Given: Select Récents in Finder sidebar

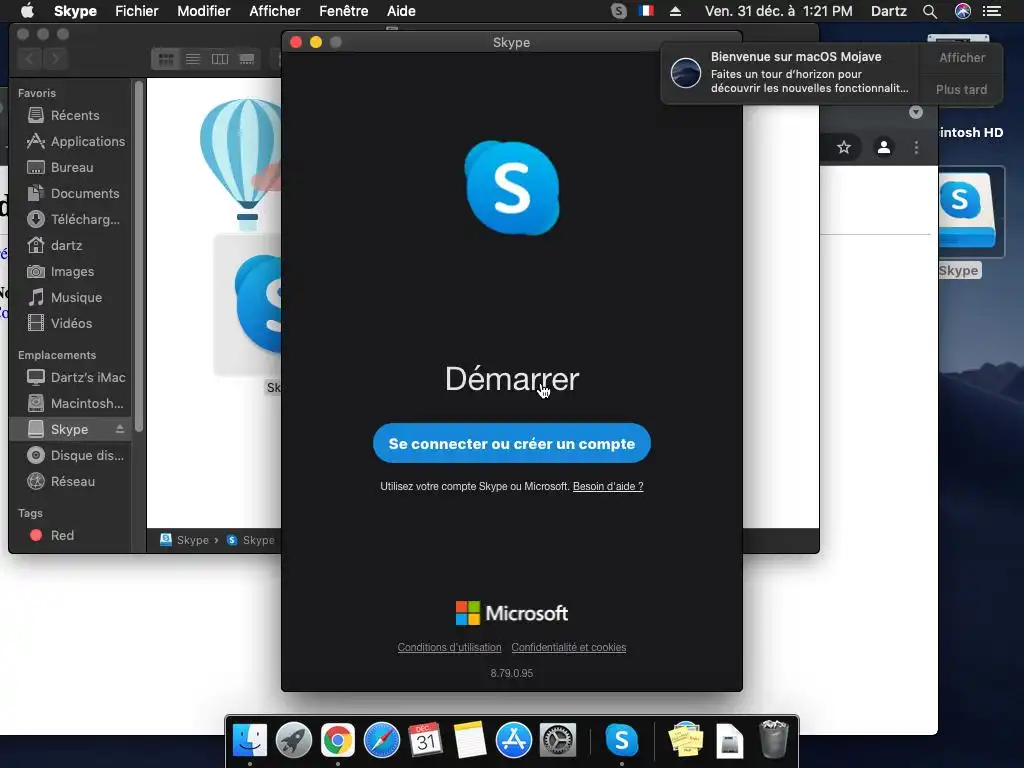Looking at the screenshot, I should 70,116.
